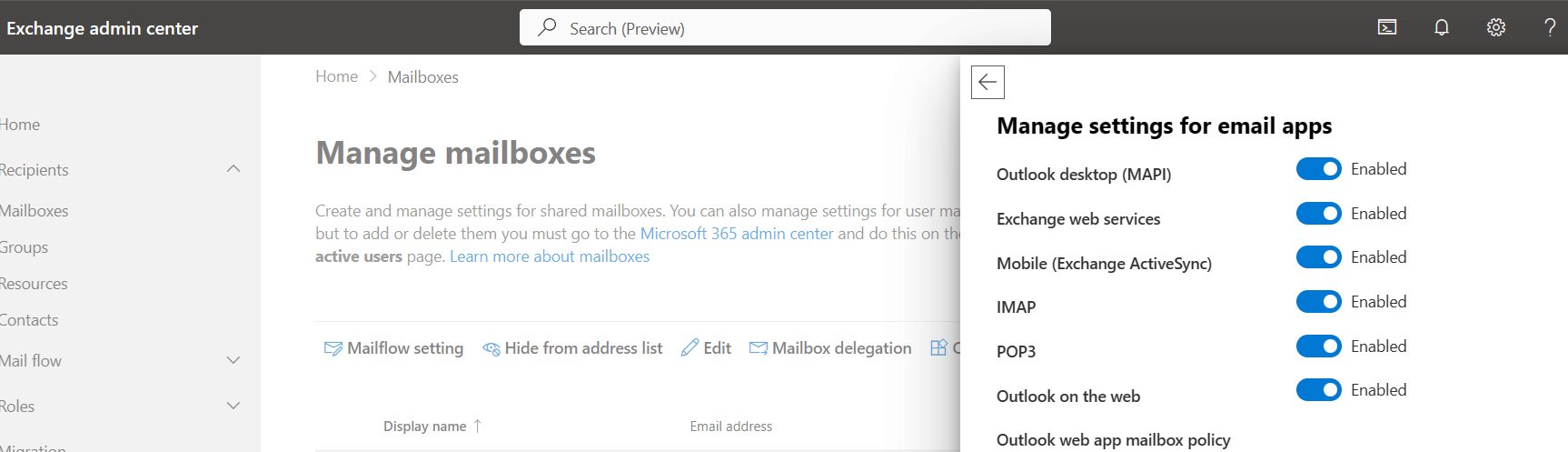Click the Hide from address list icon
The image size is (1568, 452).
pos(491,348)
